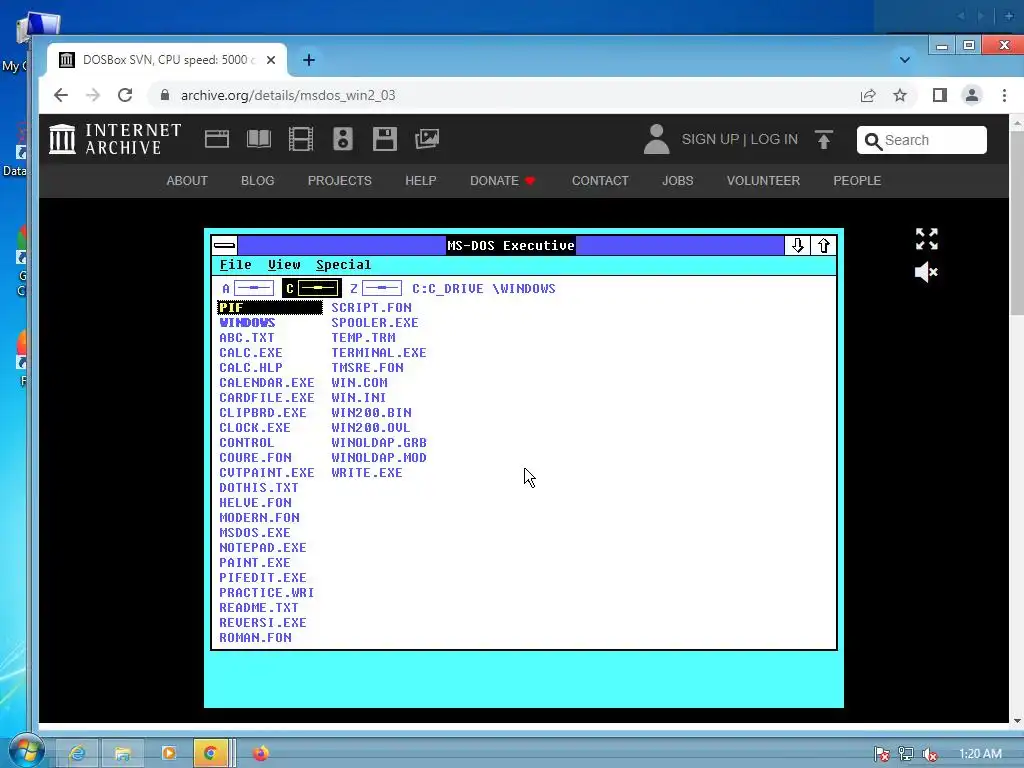Image resolution: width=1024 pixels, height=768 pixels.
Task: Open a new browser tab
Action: [309, 60]
